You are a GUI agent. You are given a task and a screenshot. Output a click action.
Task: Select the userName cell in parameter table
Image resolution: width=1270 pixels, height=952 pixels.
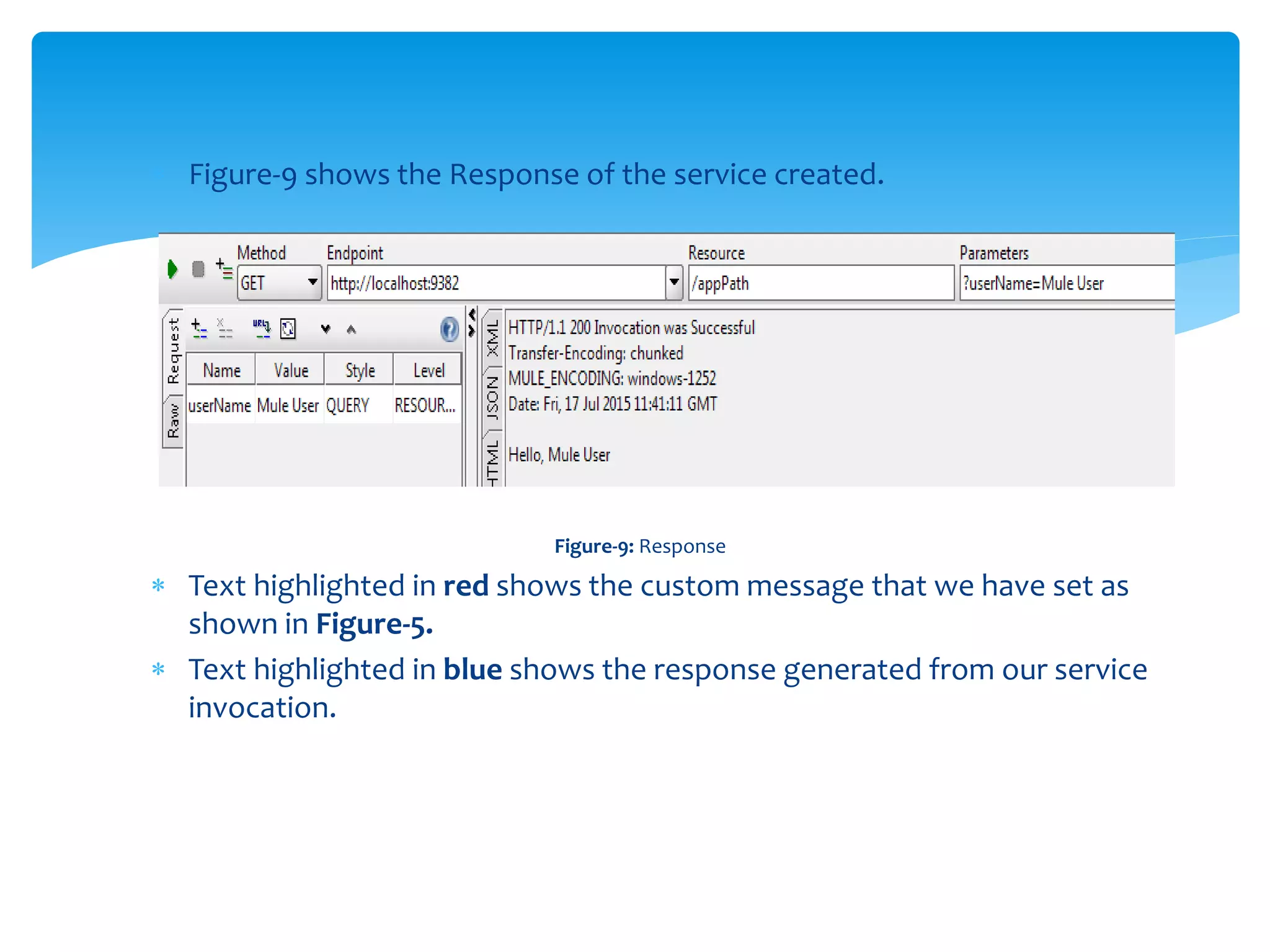click(x=220, y=405)
